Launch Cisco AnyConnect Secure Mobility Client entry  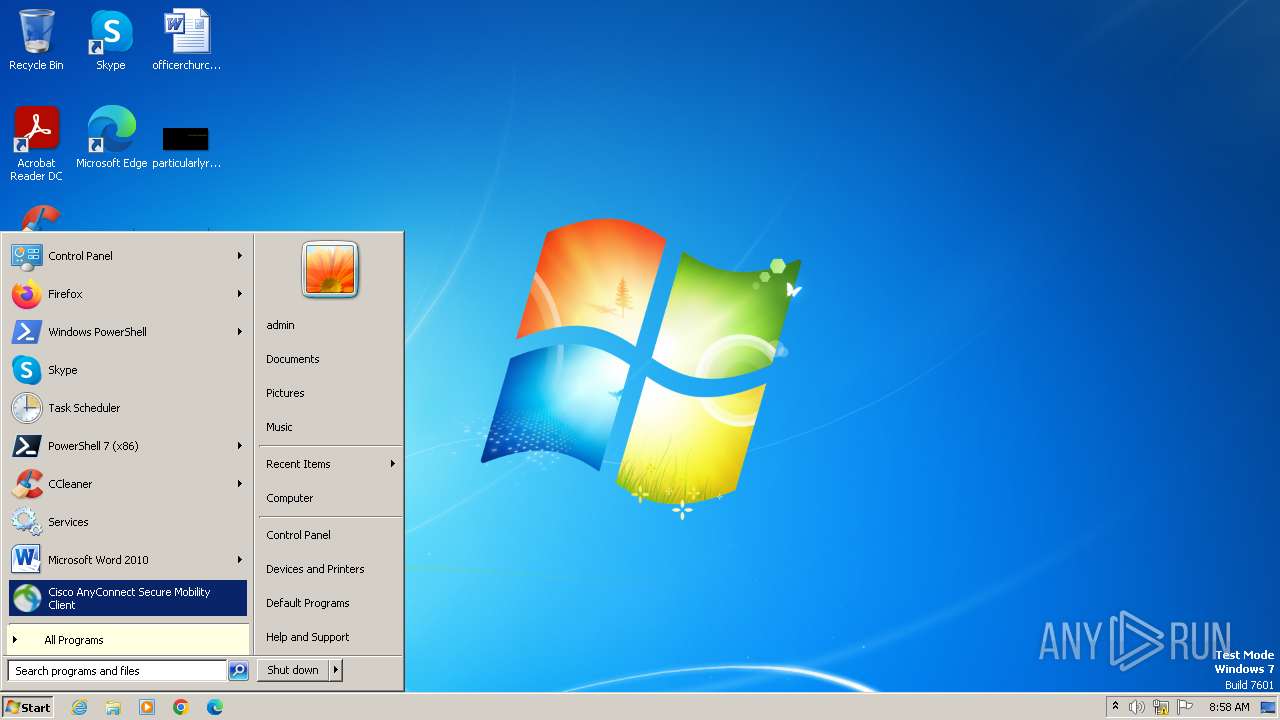click(x=128, y=598)
